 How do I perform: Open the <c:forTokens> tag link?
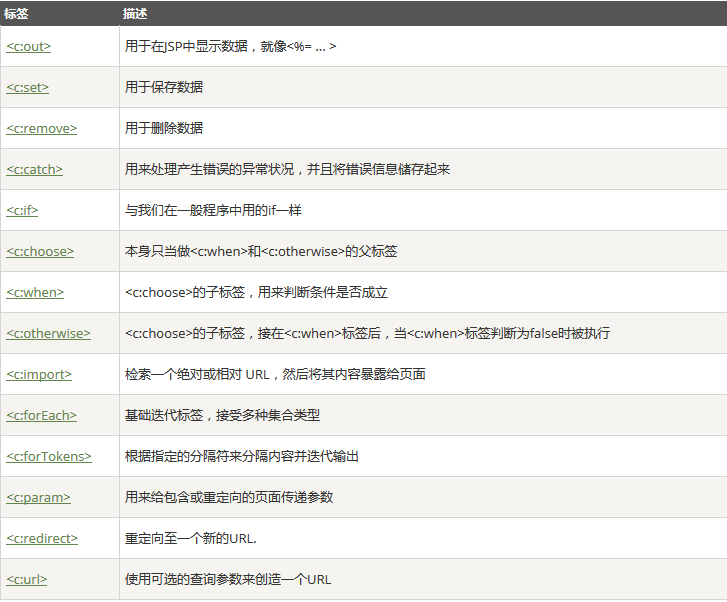coord(49,456)
